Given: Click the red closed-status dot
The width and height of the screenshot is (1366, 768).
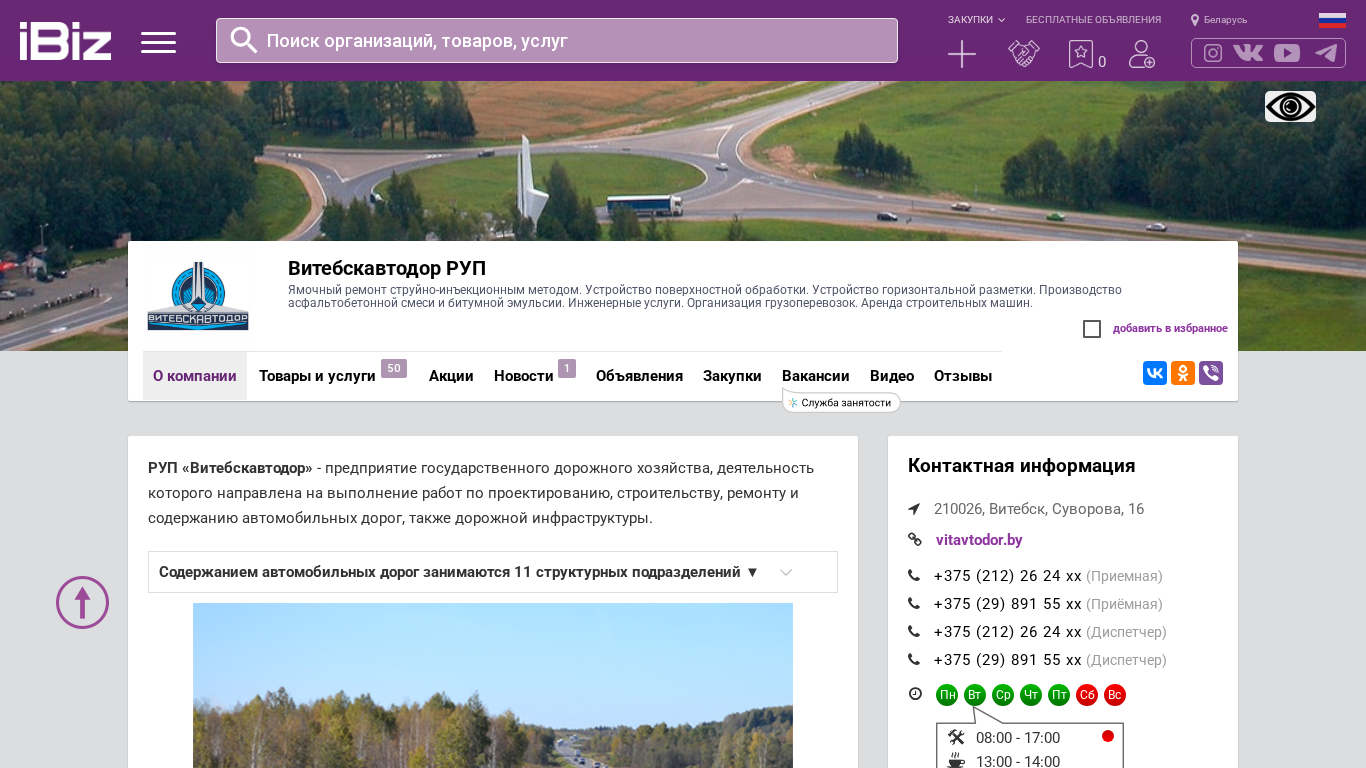Looking at the screenshot, I should tap(1108, 736).
